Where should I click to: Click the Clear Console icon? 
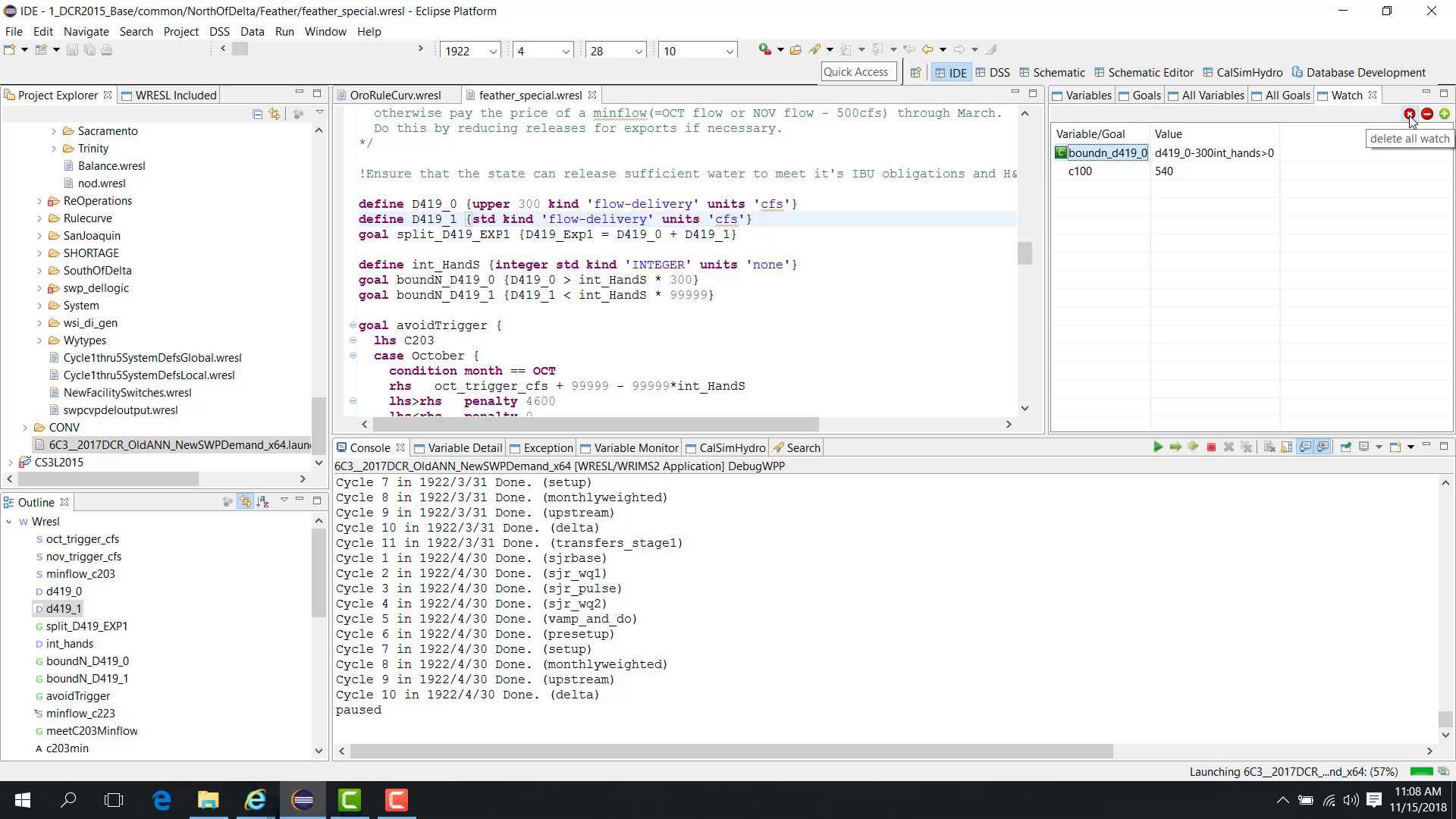tap(1269, 447)
